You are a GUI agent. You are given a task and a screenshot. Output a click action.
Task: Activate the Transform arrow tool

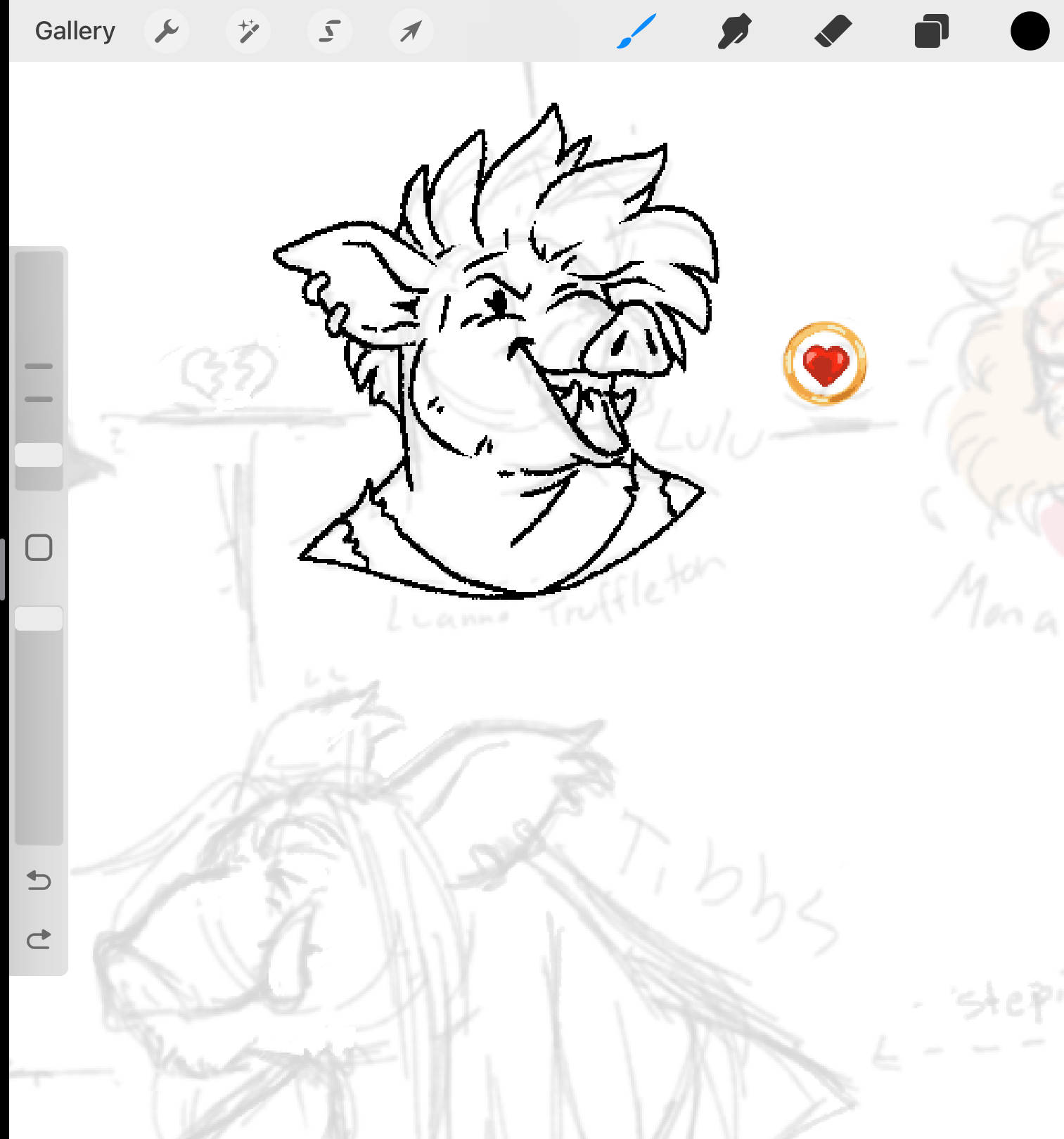pos(411,31)
